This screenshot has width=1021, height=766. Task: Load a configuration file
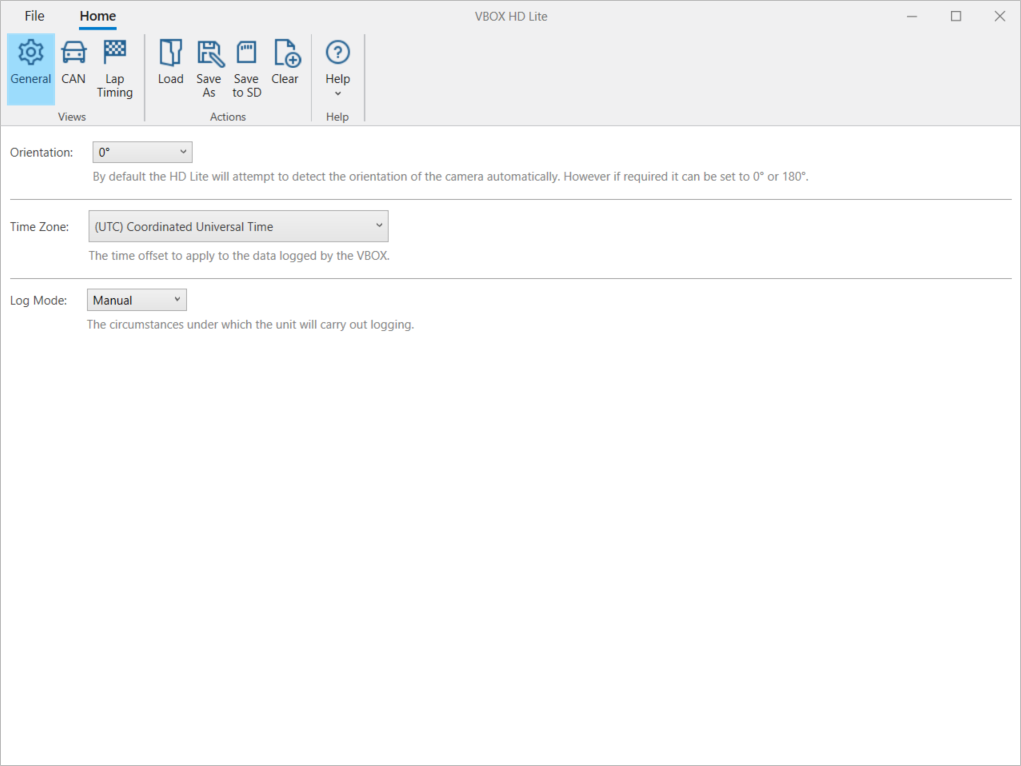pyautogui.click(x=171, y=69)
